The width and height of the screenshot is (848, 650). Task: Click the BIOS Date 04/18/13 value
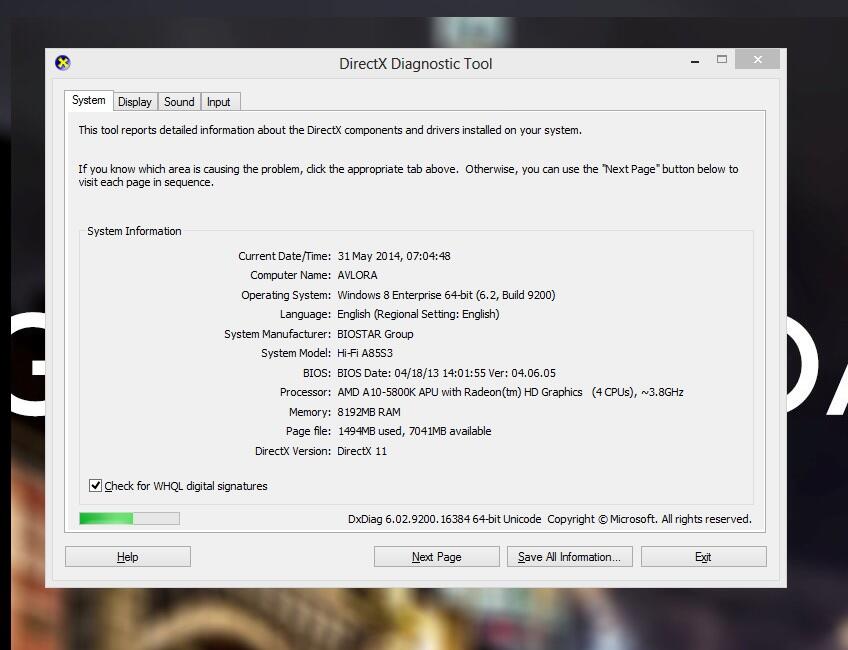click(446, 373)
